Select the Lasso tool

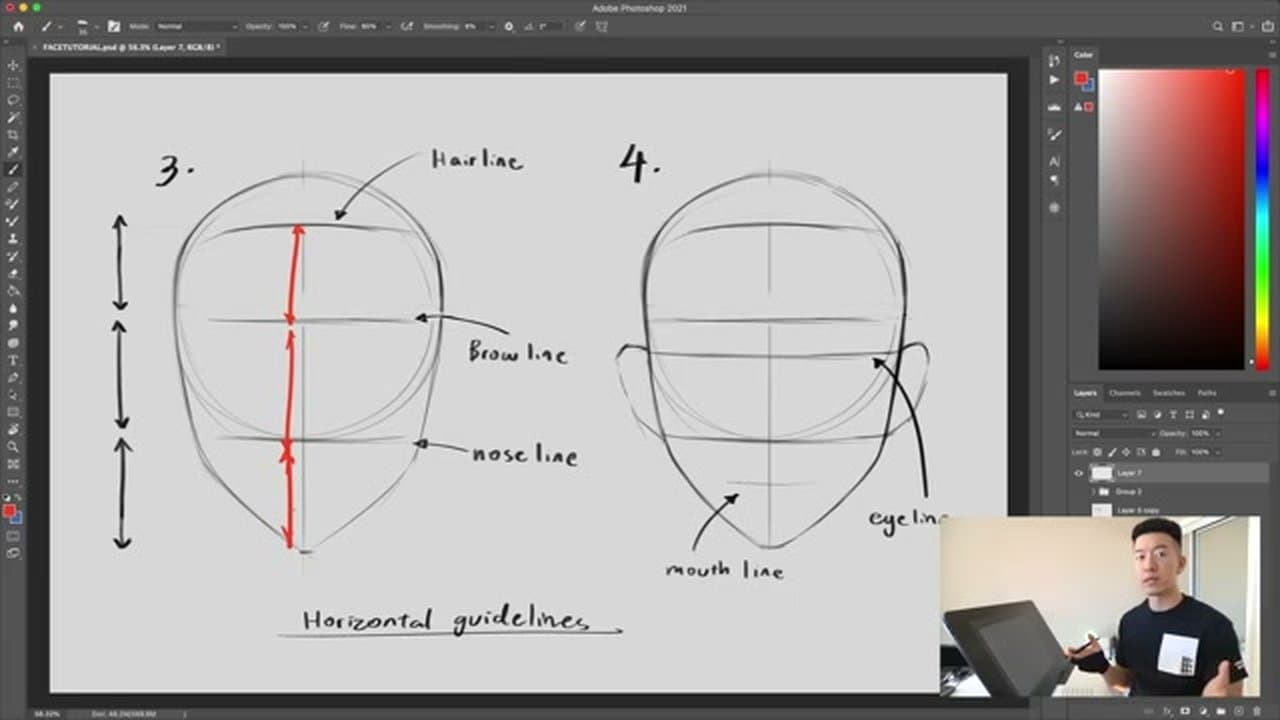tap(13, 99)
